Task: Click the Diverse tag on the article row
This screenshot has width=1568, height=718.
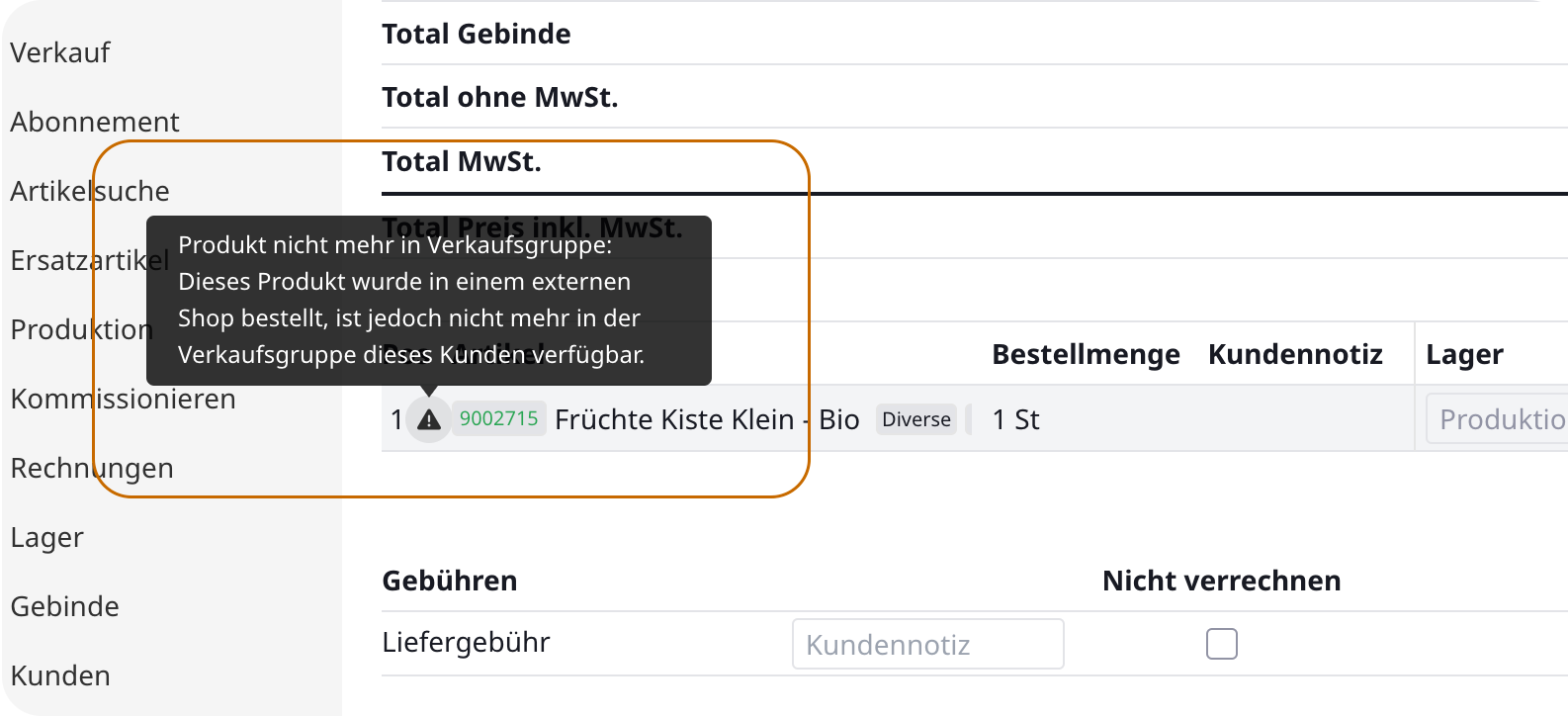Action: 915,419
